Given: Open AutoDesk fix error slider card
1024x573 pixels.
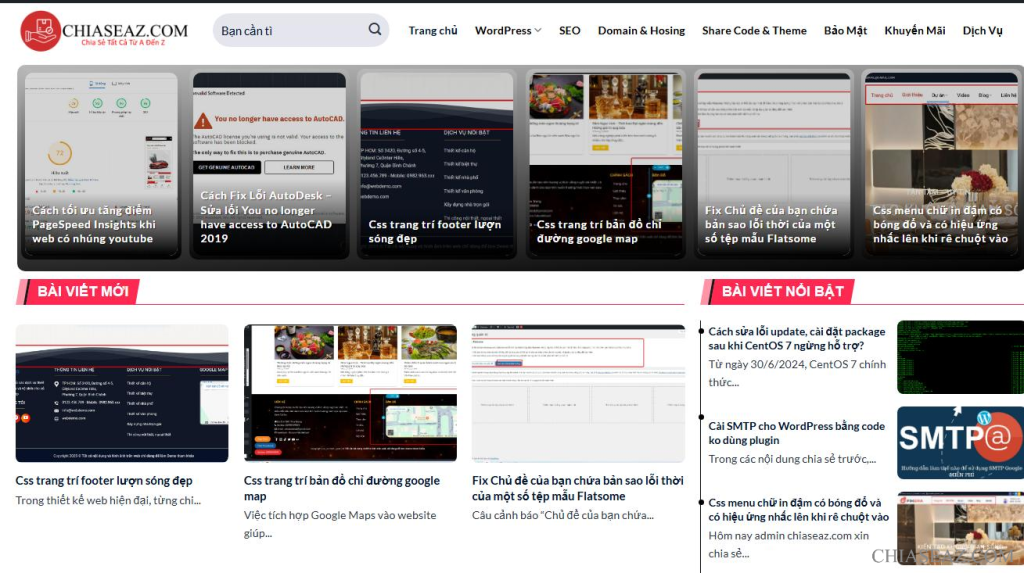Looking at the screenshot, I should click(x=269, y=165).
